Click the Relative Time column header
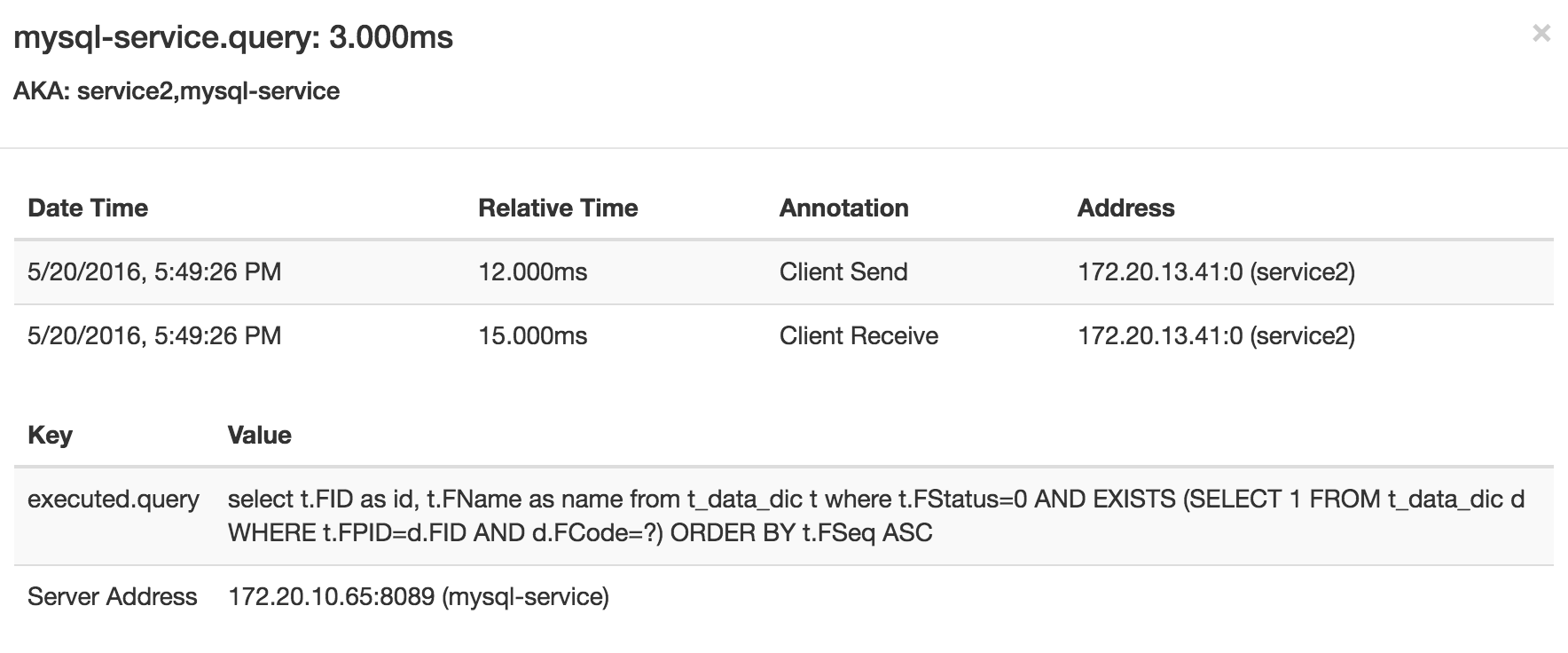1568x653 pixels. coord(558,208)
